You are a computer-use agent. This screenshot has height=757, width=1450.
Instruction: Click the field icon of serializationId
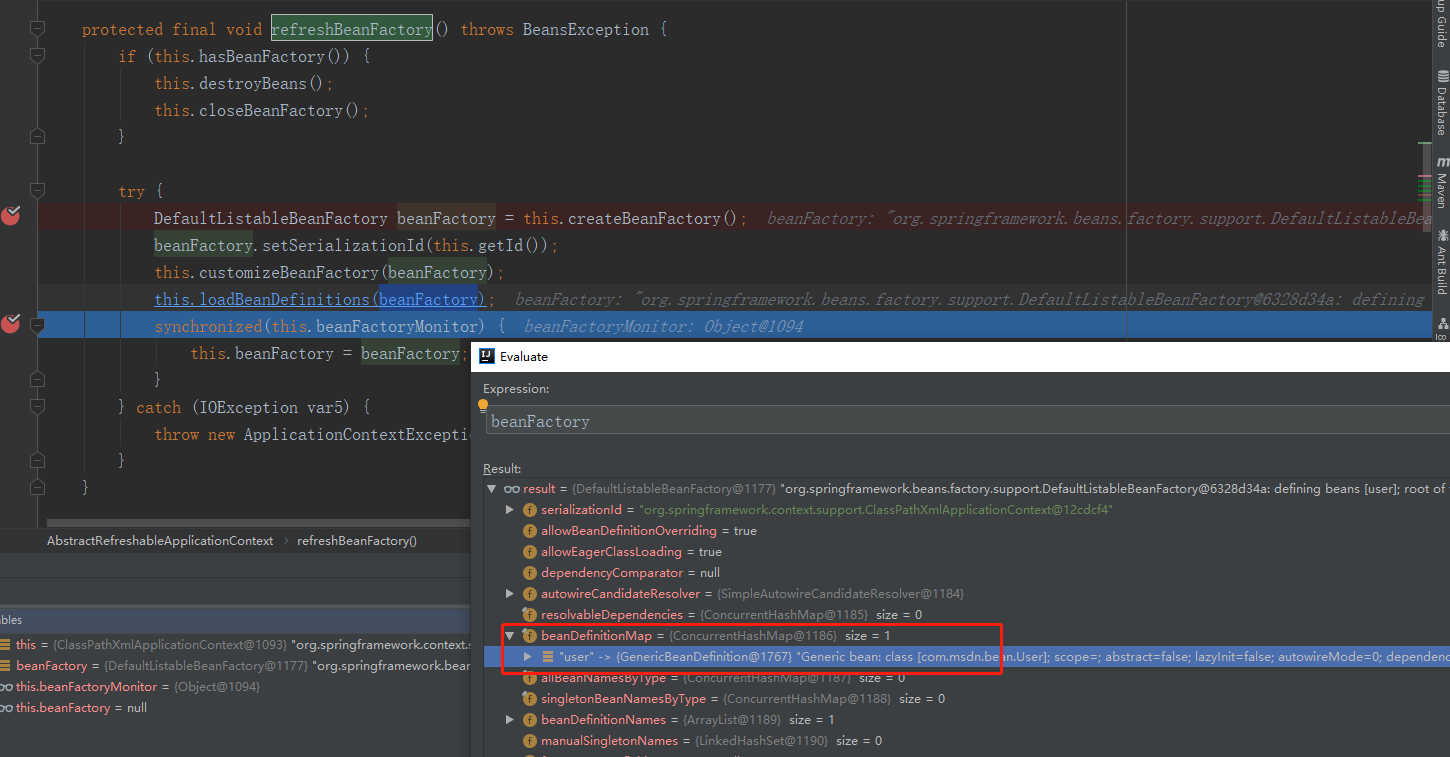(529, 510)
